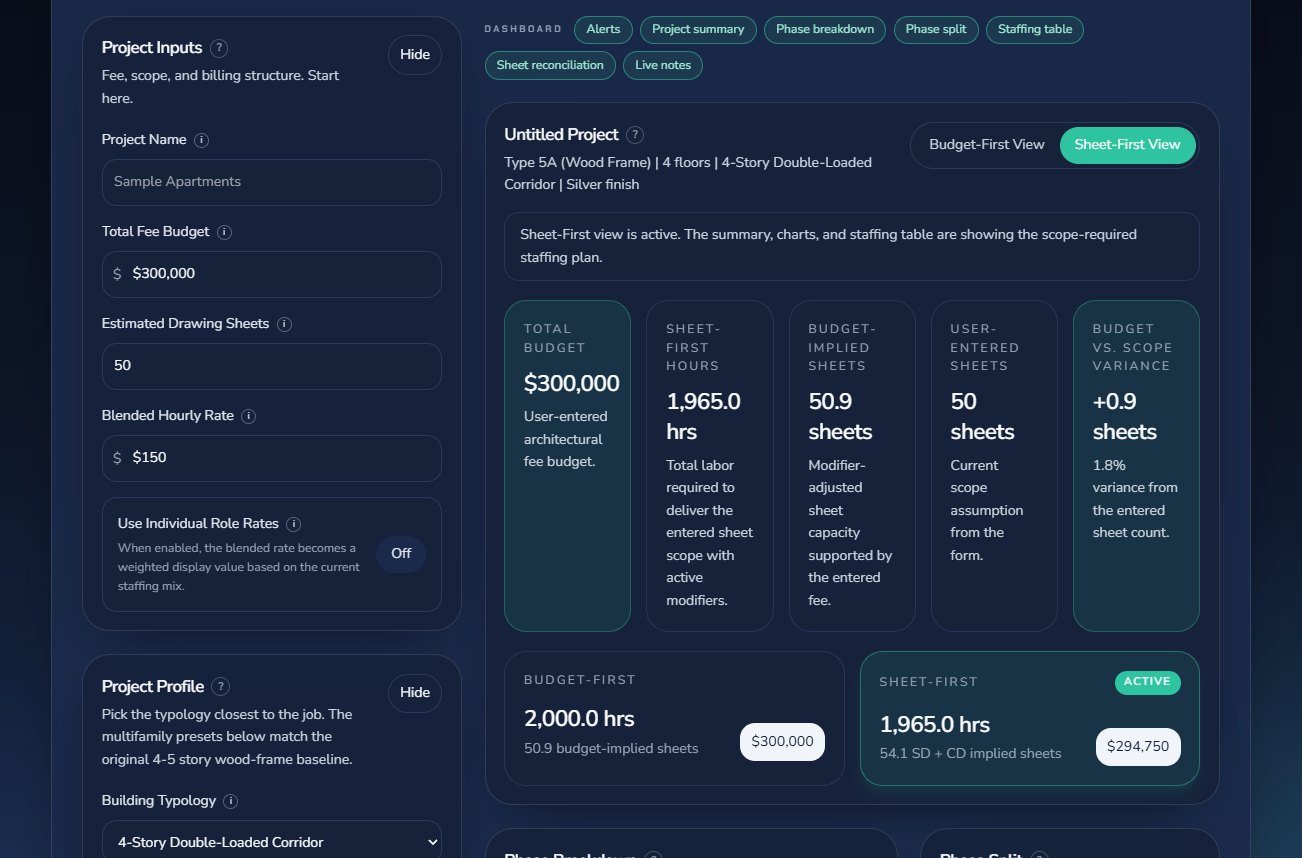Edit the Total Fee Budget field
Screen dimensions: 1302x858
click(272, 274)
